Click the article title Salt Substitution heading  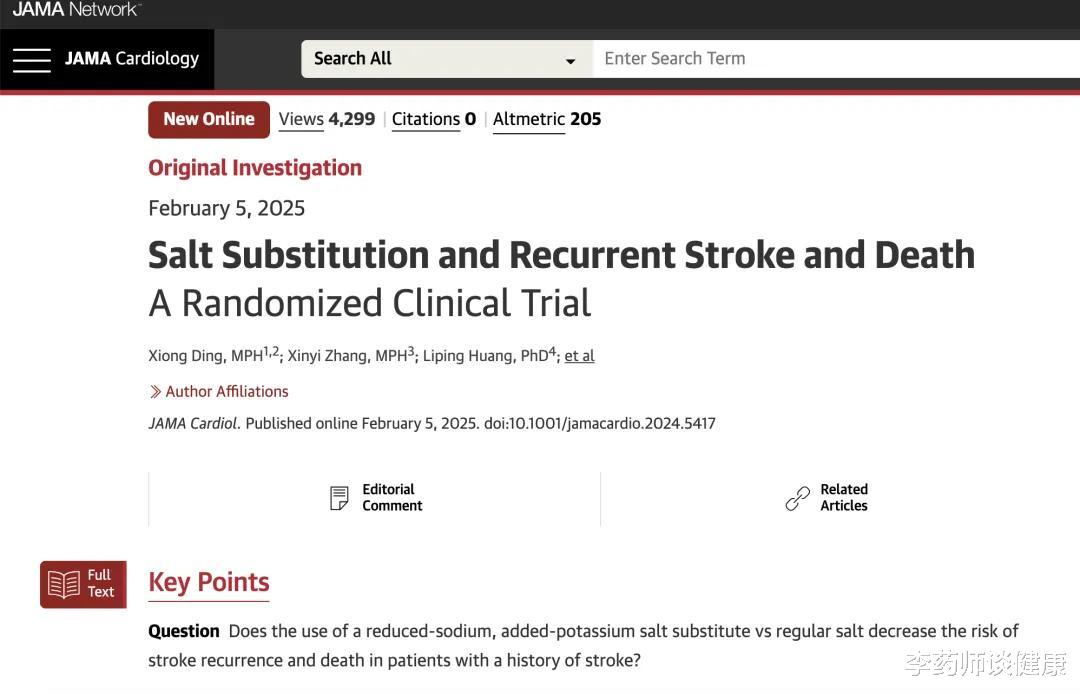[561, 255]
